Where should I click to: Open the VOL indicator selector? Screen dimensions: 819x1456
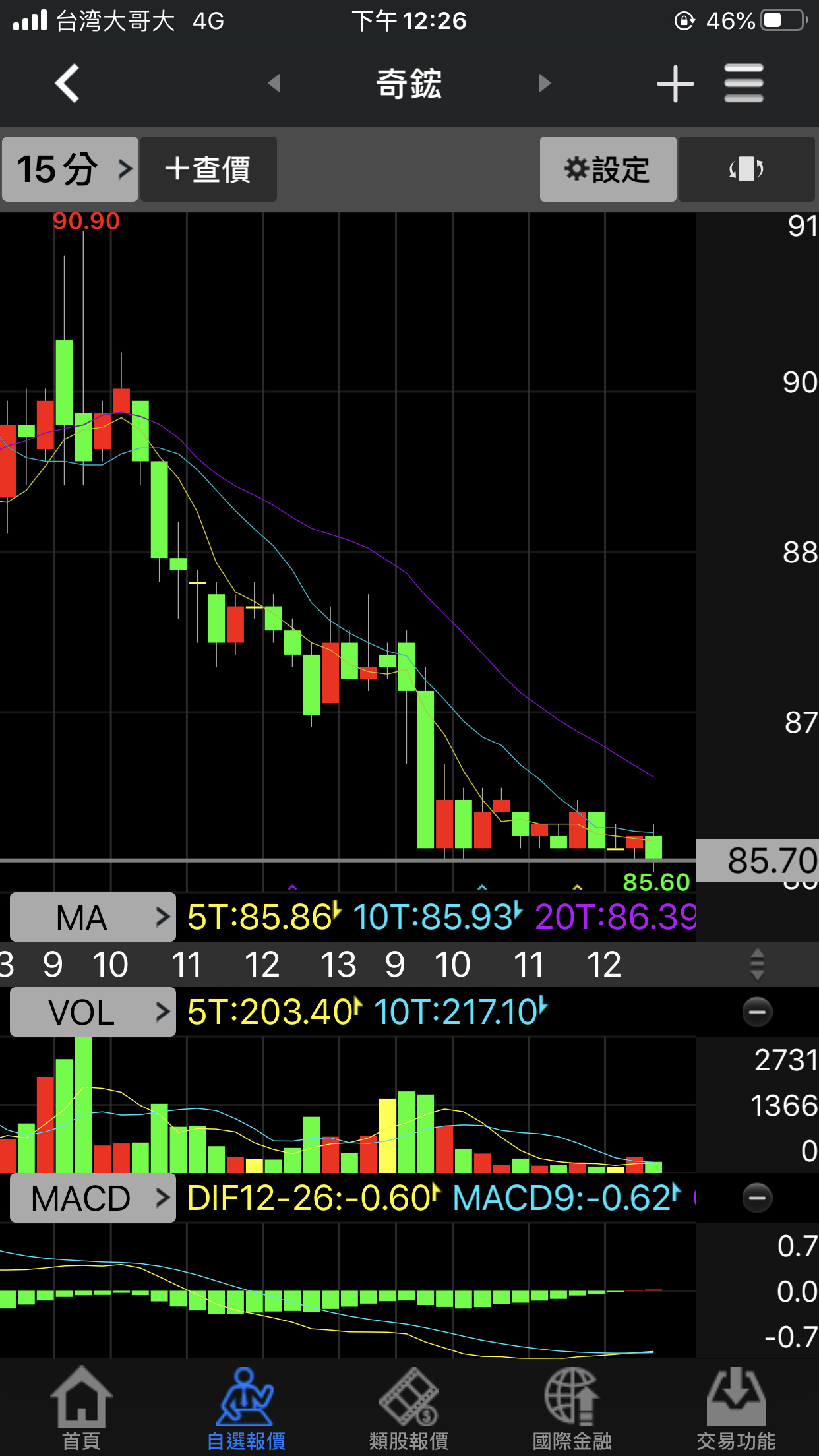click(93, 1012)
